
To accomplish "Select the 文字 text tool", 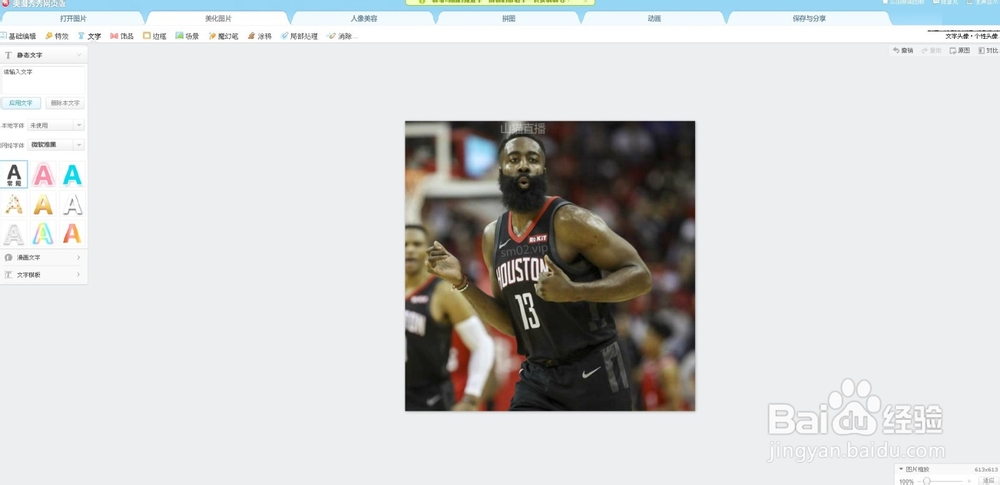I will pos(89,36).
